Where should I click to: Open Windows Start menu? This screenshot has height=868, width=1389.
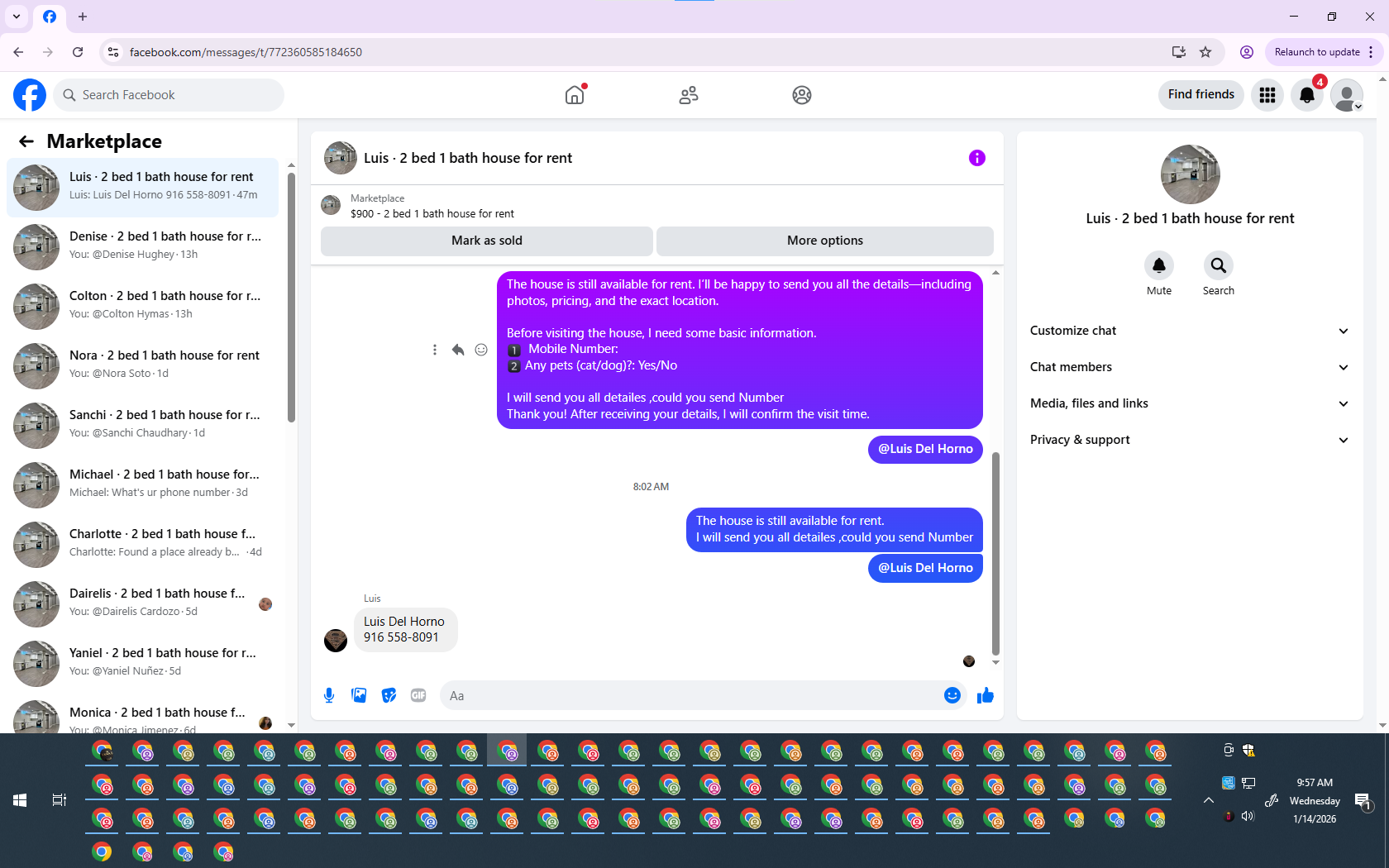point(20,800)
